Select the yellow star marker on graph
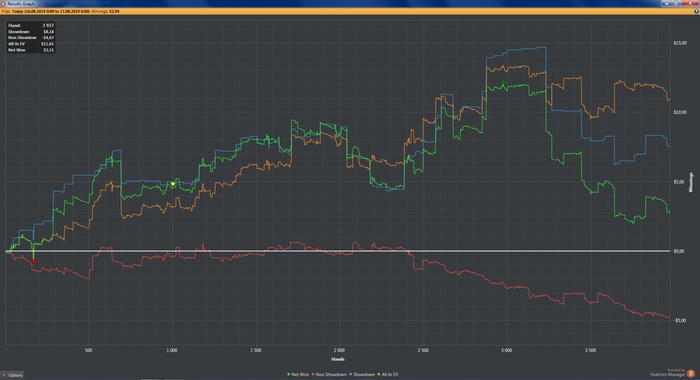This screenshot has width=700, height=380. pos(173,184)
